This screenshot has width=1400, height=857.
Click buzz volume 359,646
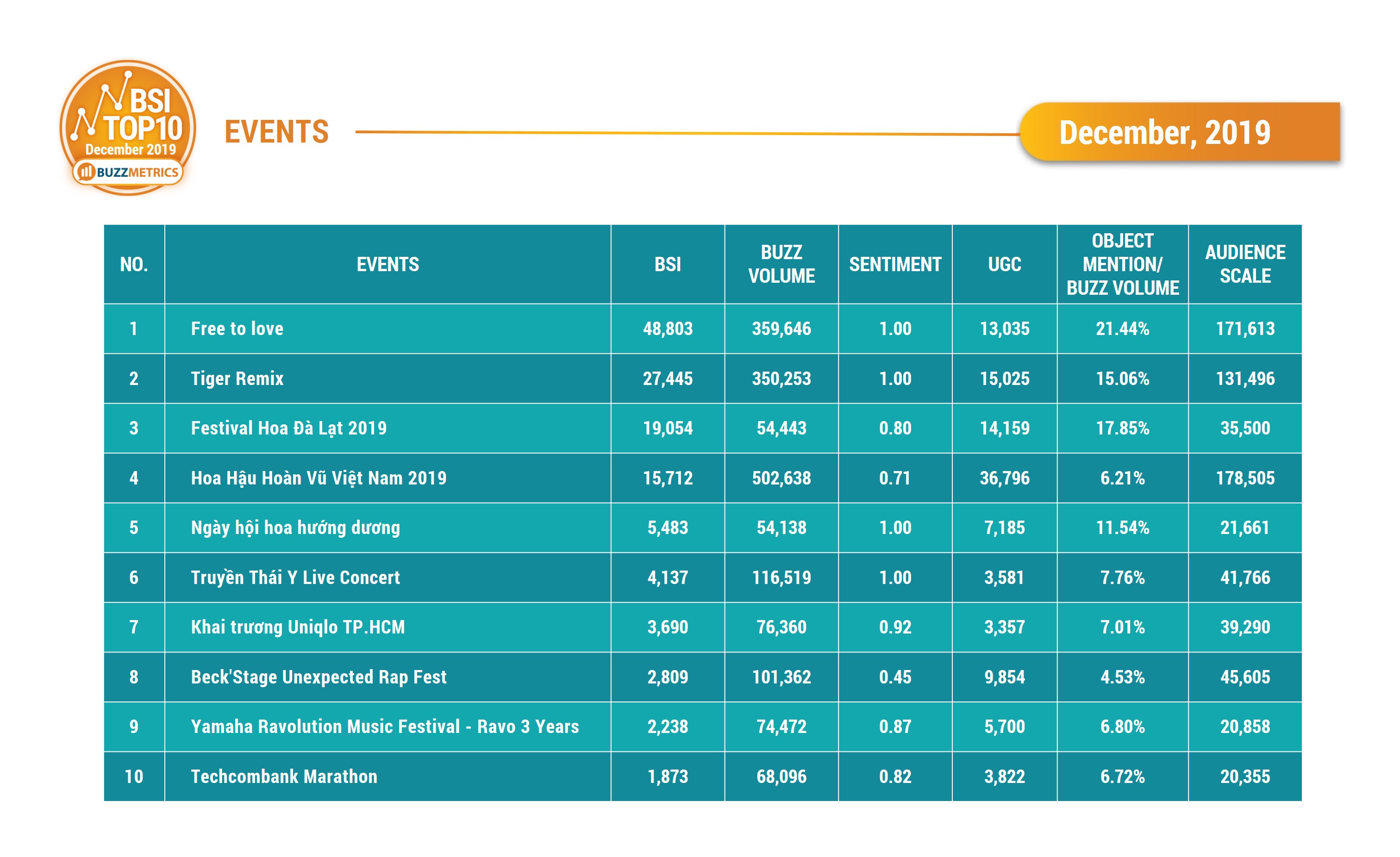coord(781,329)
